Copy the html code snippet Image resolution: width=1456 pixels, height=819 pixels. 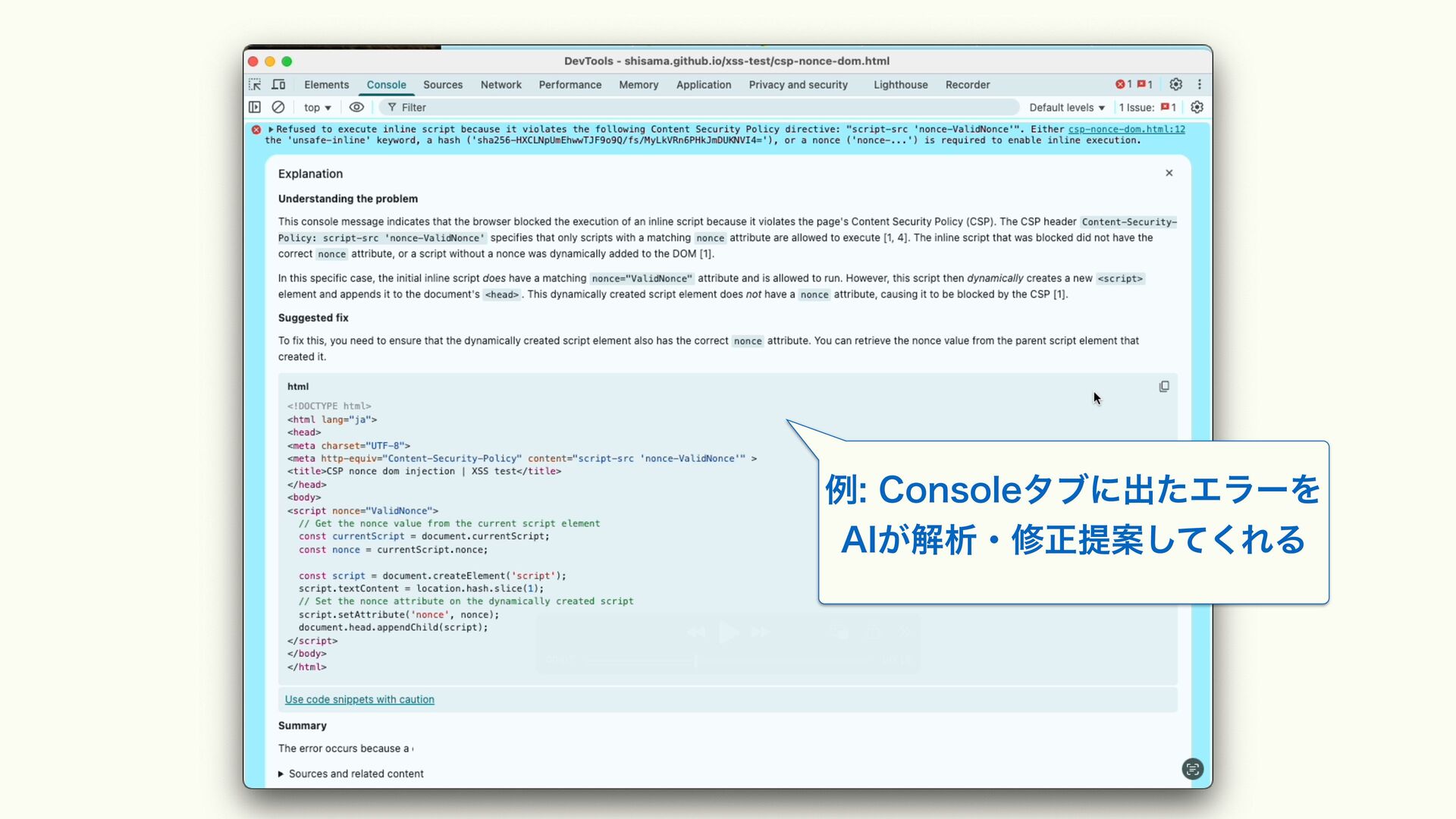click(1164, 387)
